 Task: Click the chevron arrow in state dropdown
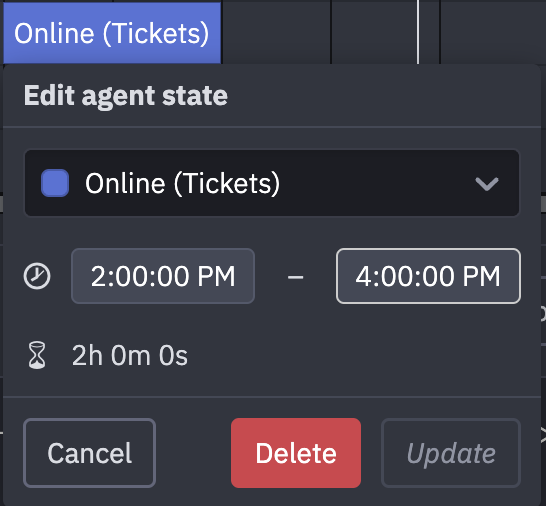pos(487,184)
